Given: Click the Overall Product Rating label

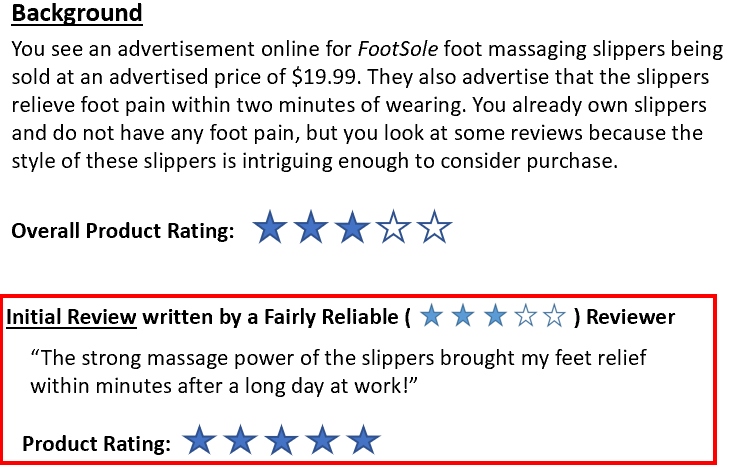Looking at the screenshot, I should click(x=123, y=231).
